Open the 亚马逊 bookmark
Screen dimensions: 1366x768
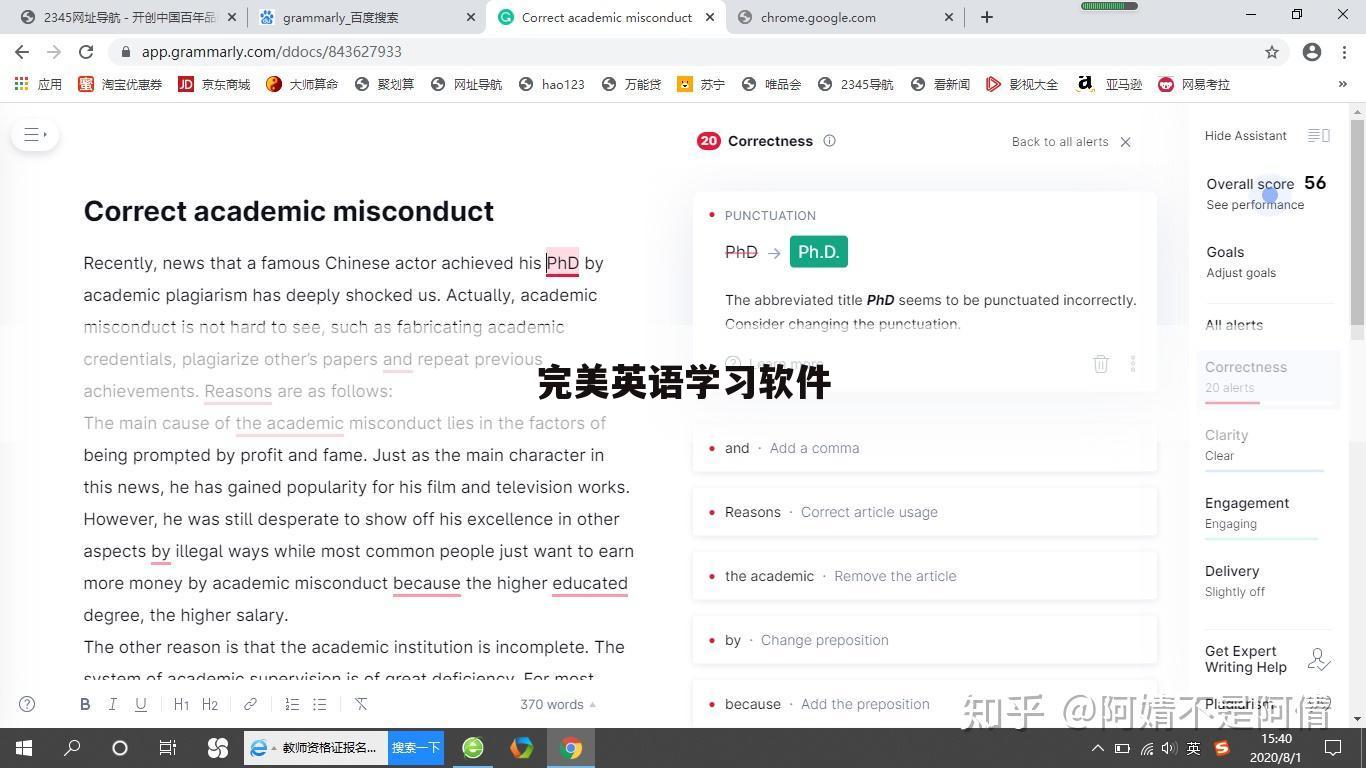1109,84
